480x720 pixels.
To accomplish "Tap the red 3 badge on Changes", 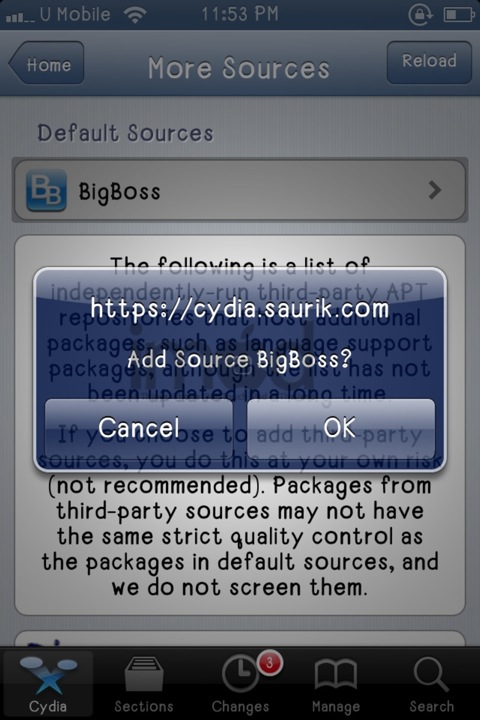I will 270,663.
